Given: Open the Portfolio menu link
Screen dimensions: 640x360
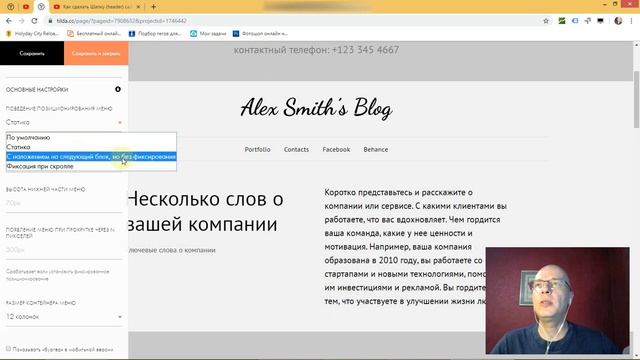Looking at the screenshot, I should click(x=258, y=149).
